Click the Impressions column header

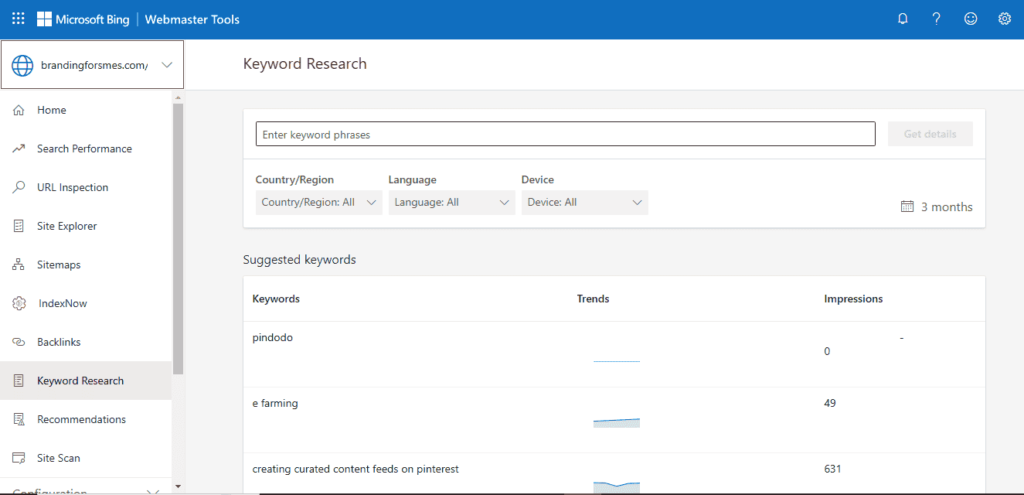point(853,299)
